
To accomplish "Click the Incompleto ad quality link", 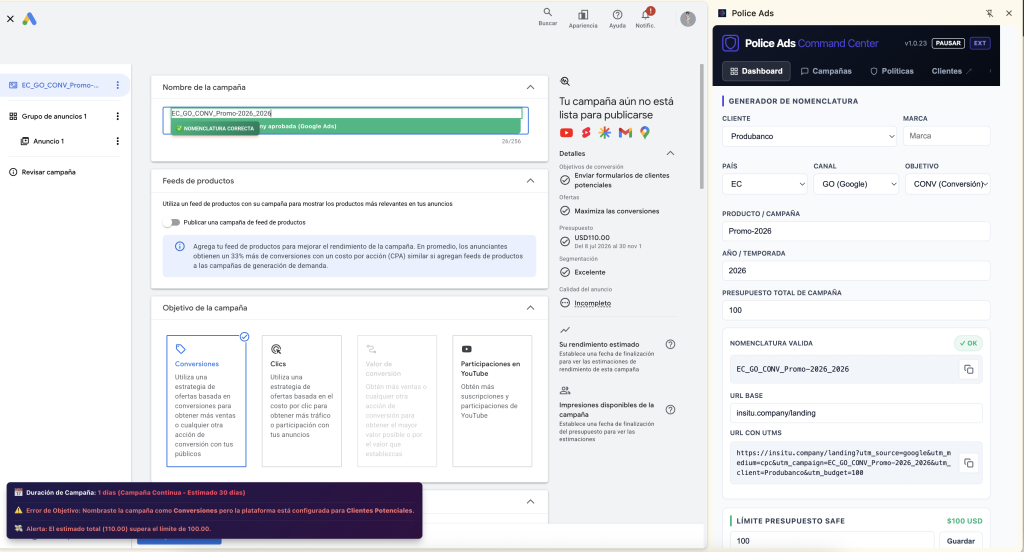I will (x=592, y=303).
